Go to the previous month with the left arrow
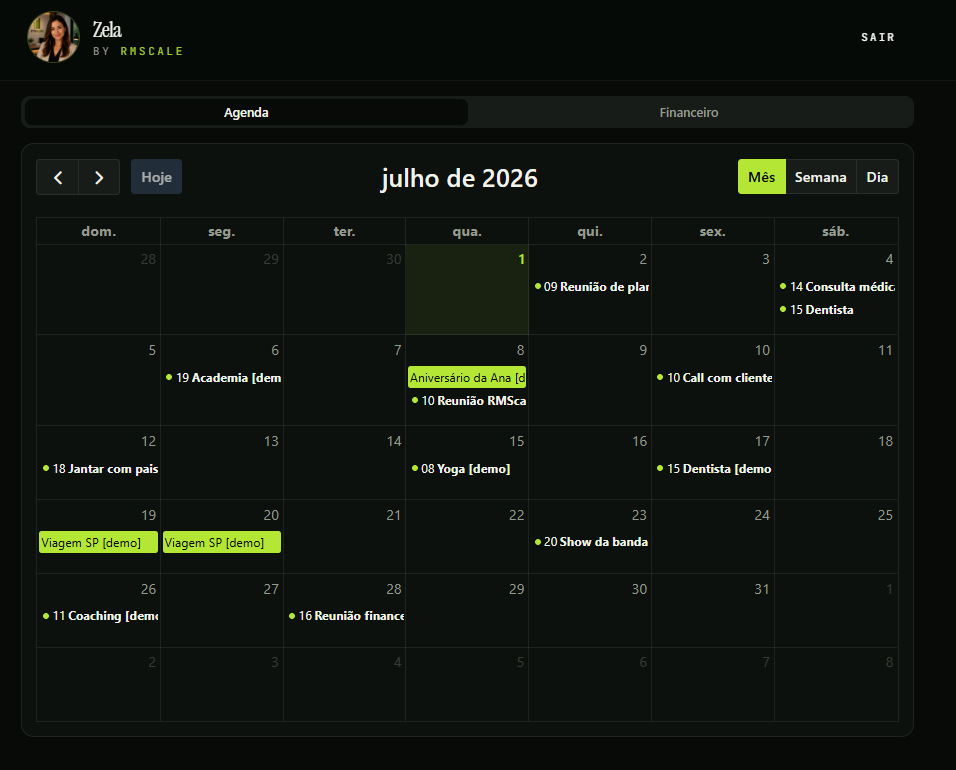The width and height of the screenshot is (956, 770). [x=57, y=177]
